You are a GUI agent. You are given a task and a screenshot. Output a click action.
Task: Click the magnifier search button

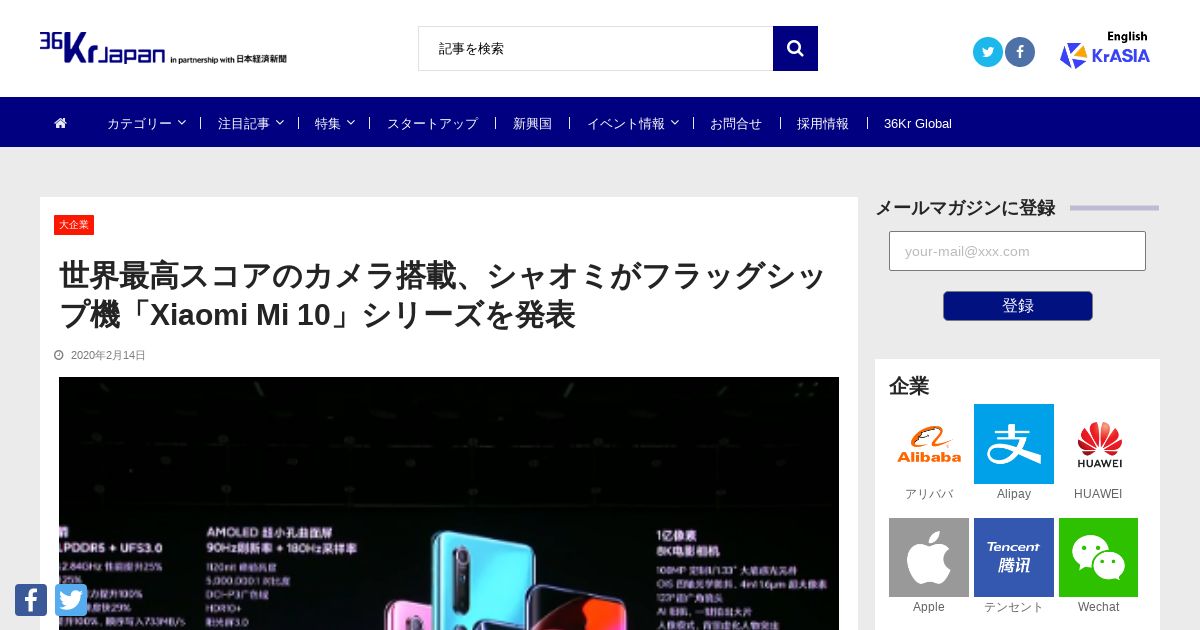point(795,48)
